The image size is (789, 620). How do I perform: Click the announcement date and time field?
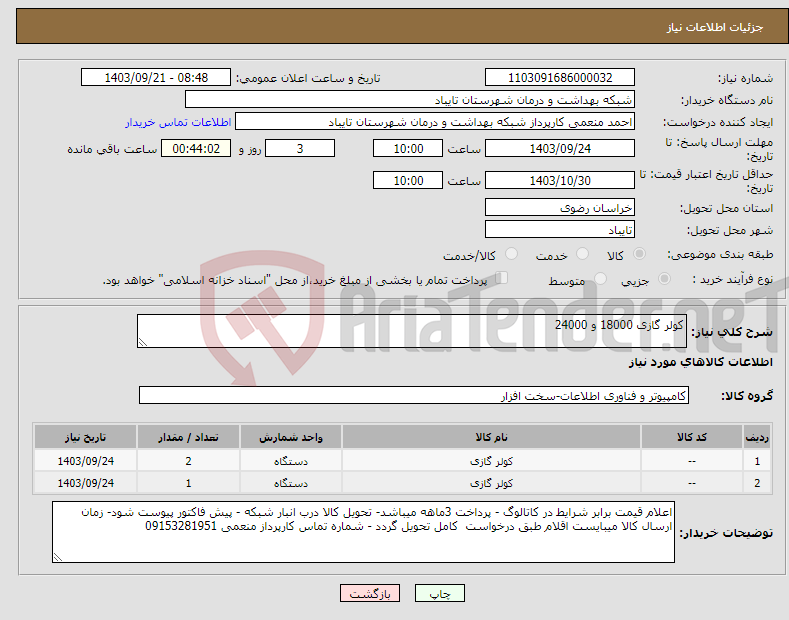(156, 78)
